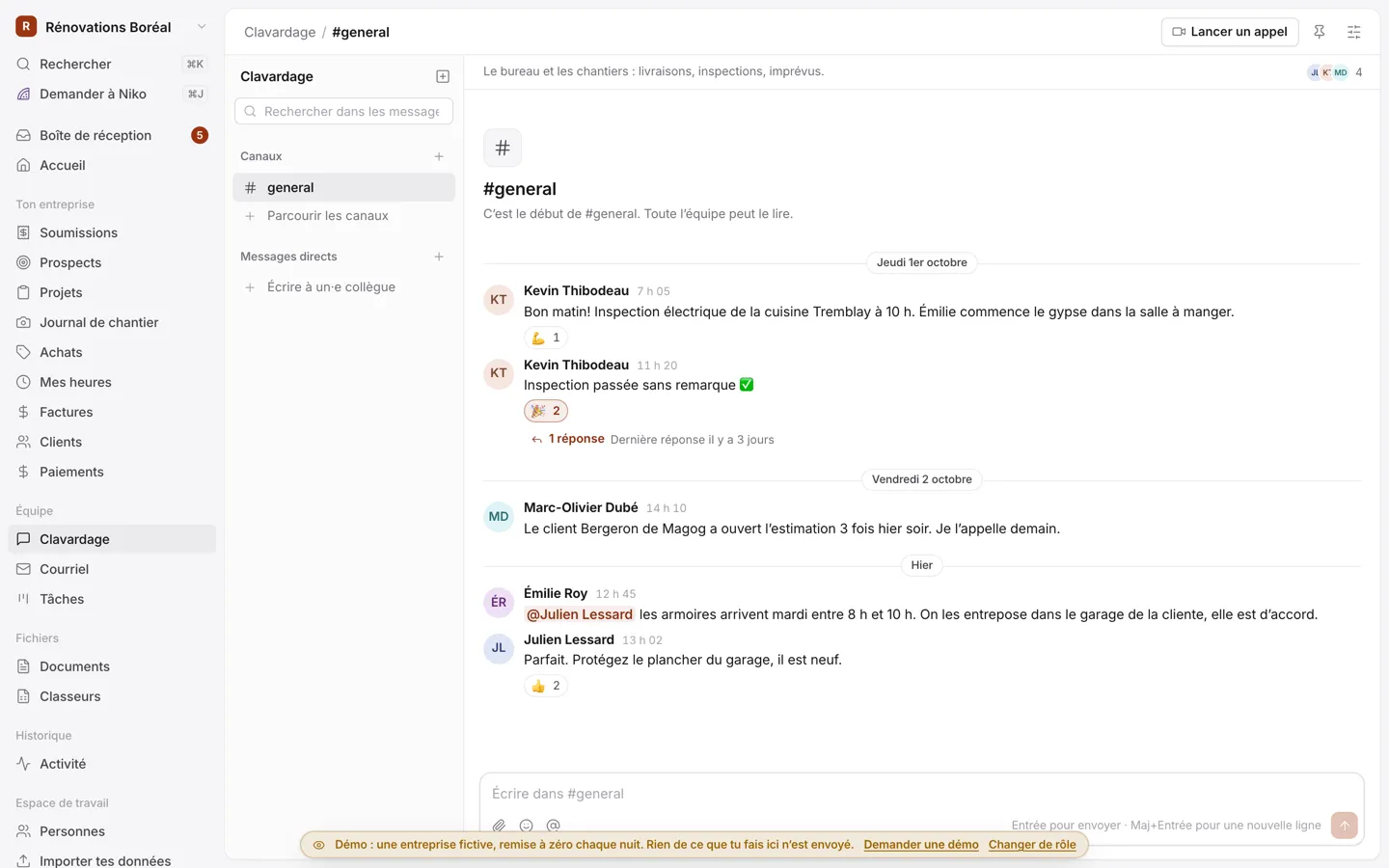Click Écrire à un·e collègue

(x=343, y=287)
